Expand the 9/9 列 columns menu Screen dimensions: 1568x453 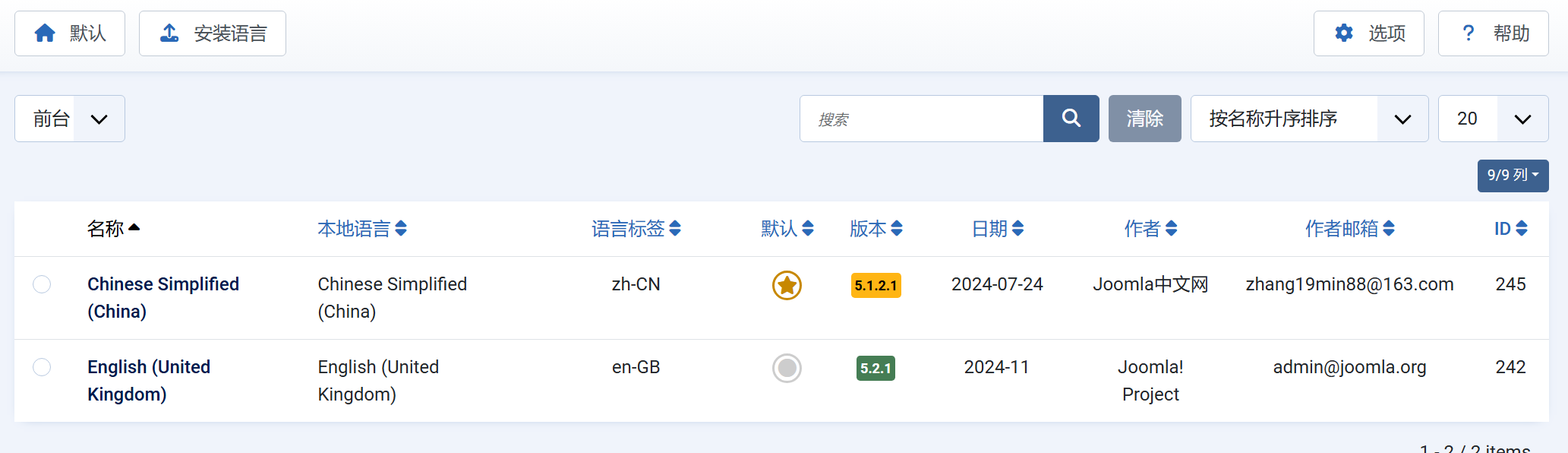pyautogui.click(x=1513, y=176)
